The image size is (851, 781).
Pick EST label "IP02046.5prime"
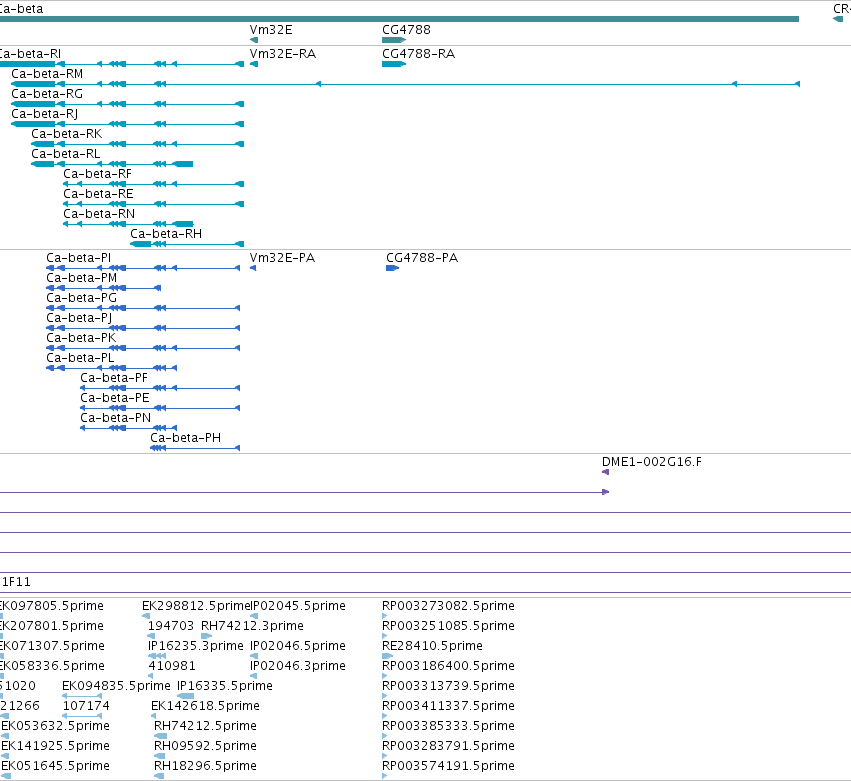click(x=298, y=646)
